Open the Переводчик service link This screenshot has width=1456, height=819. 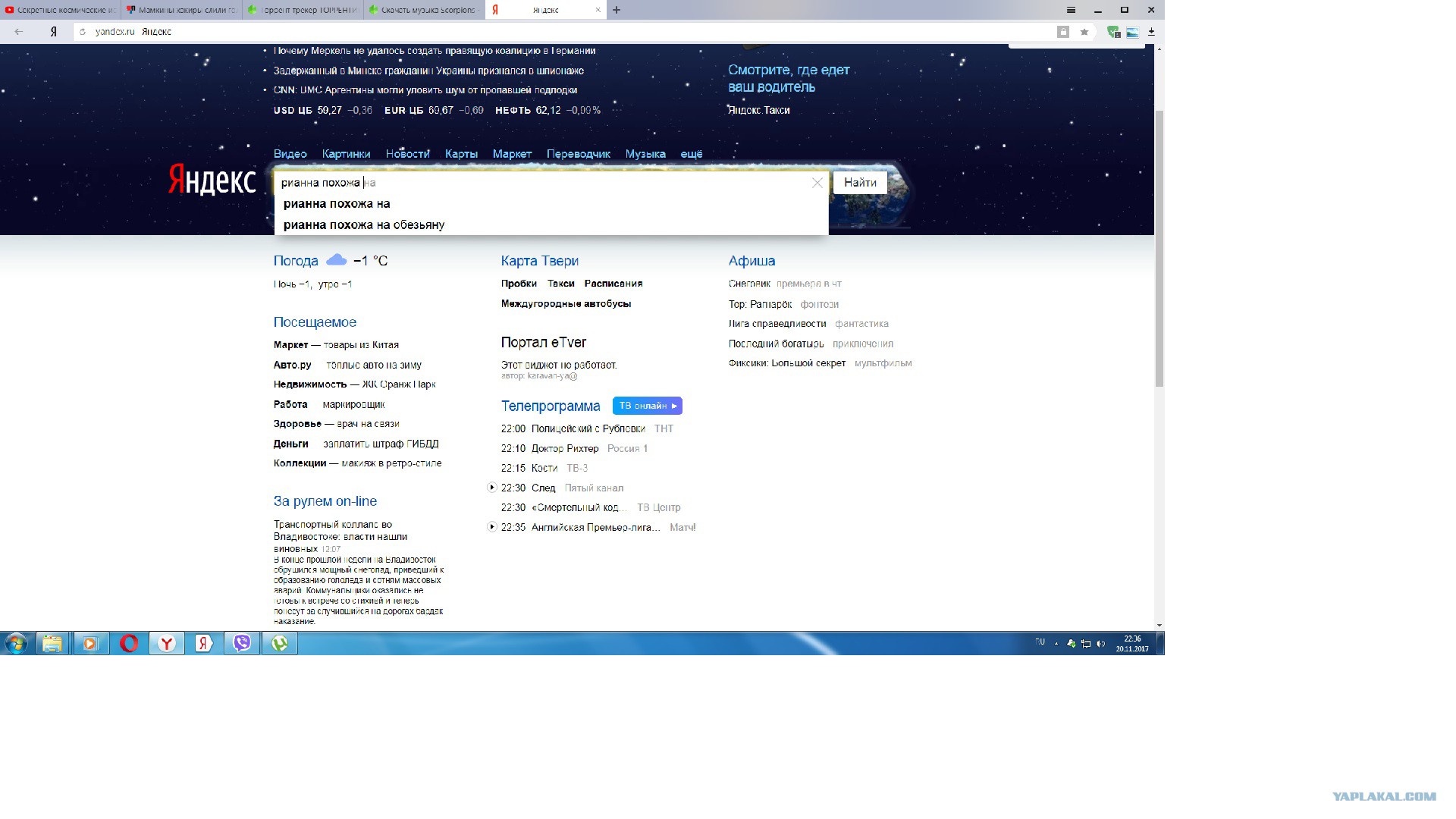tap(579, 154)
